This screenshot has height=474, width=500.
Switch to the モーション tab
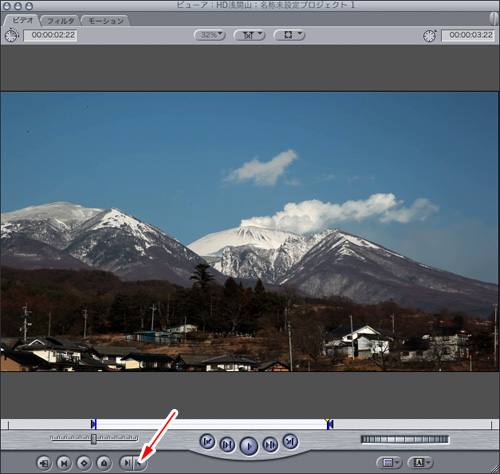(x=106, y=21)
